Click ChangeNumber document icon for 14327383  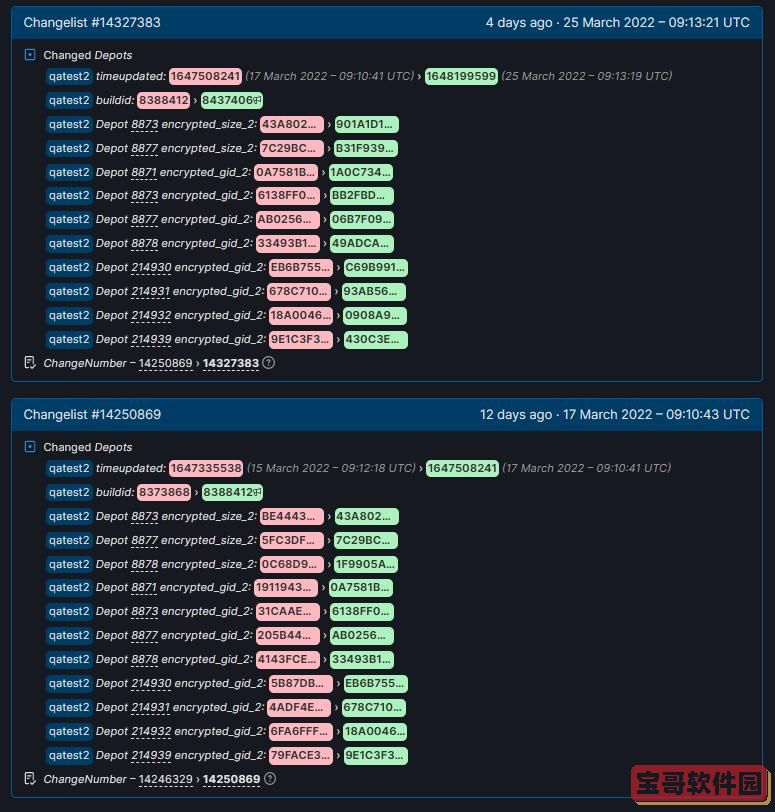coord(30,362)
